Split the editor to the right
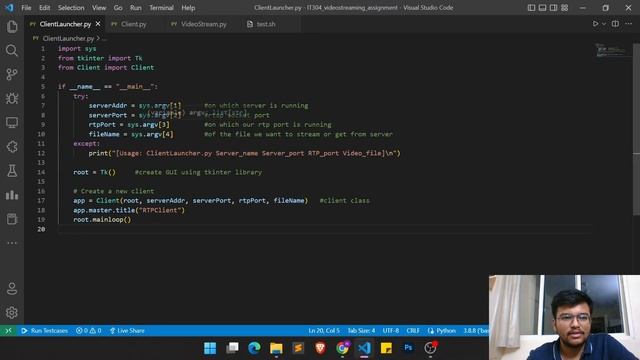The width and height of the screenshot is (640, 360). 615,24
